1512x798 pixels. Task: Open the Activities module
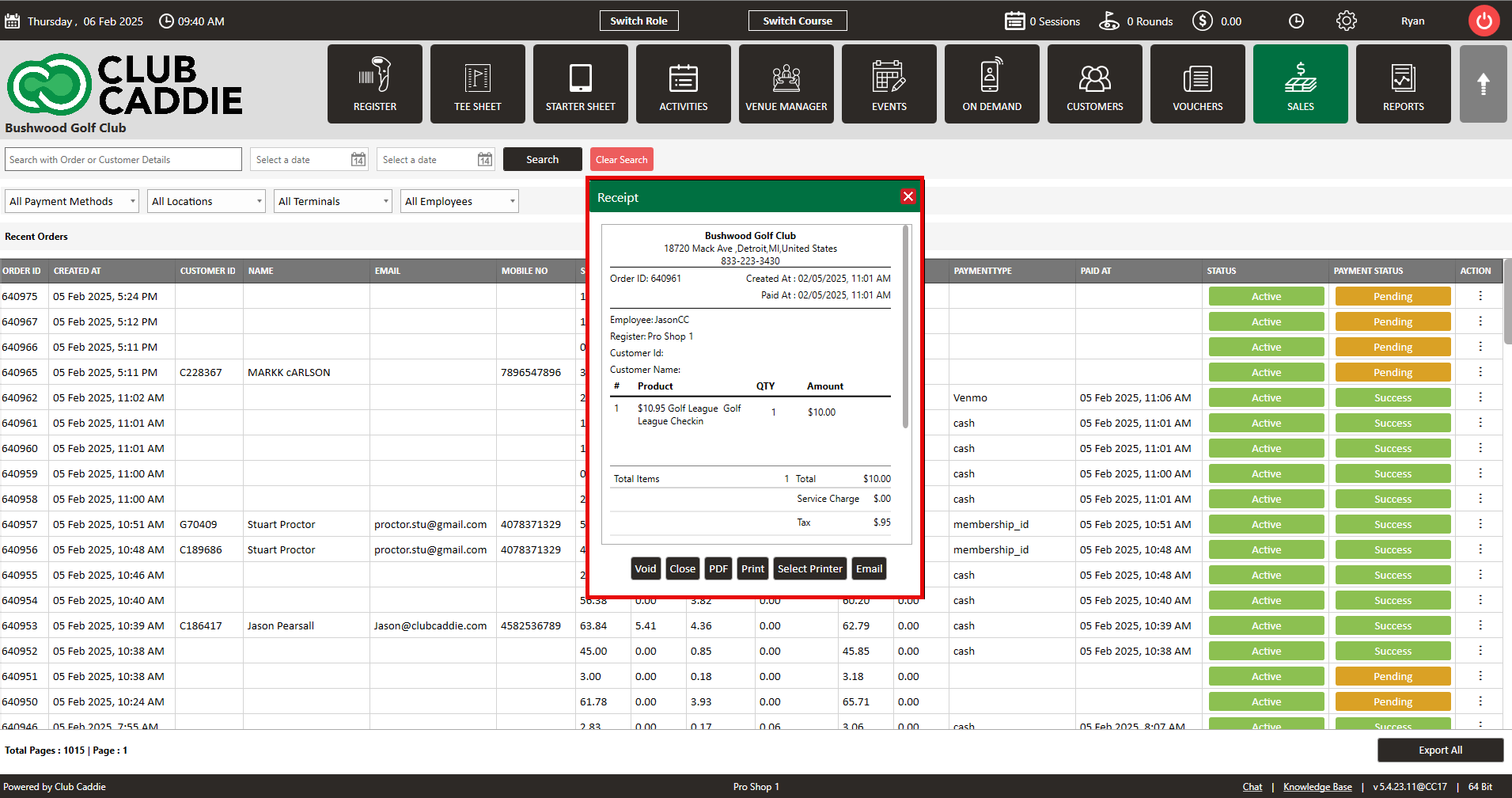tap(684, 84)
